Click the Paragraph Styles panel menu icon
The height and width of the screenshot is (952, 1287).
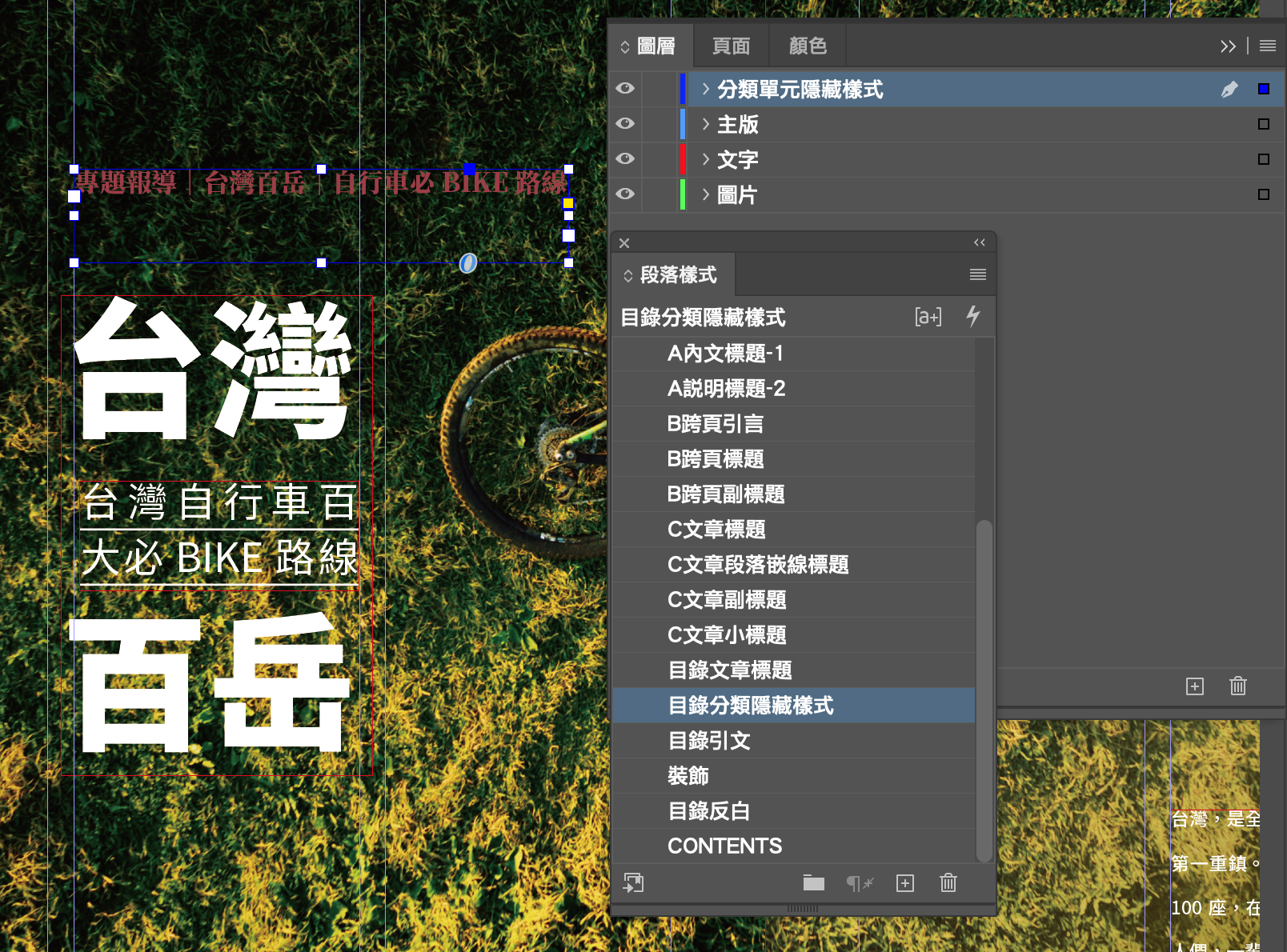977,274
